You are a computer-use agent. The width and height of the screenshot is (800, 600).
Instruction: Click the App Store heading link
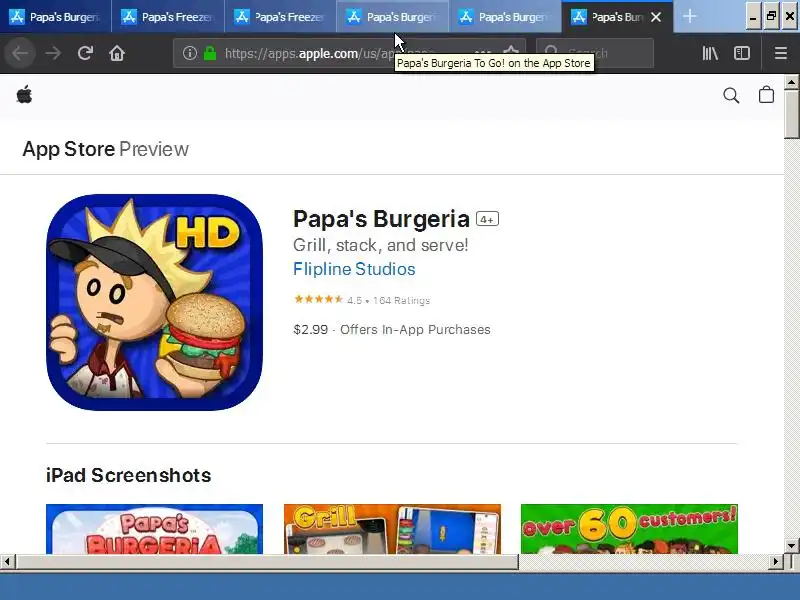(x=68, y=149)
